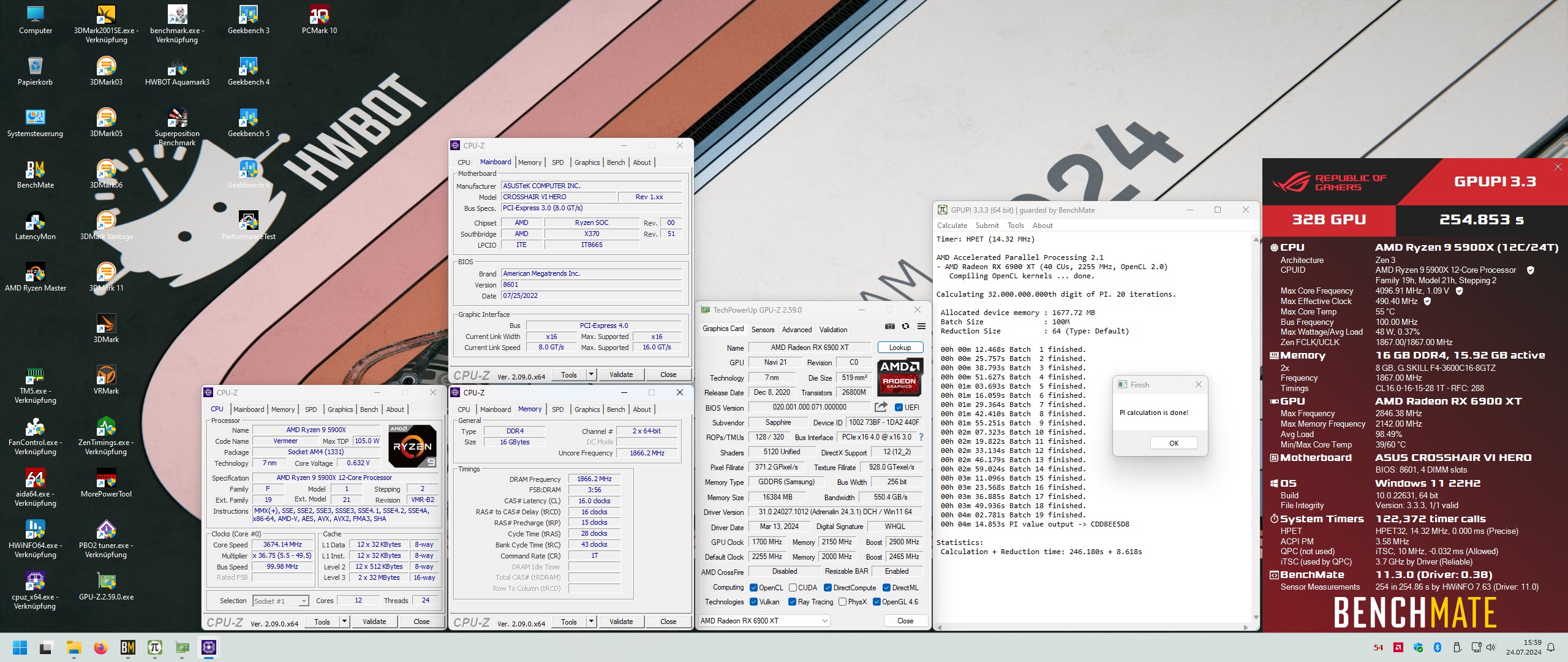Open Windows Start menu
This screenshot has width=1568, height=662.
(20, 647)
